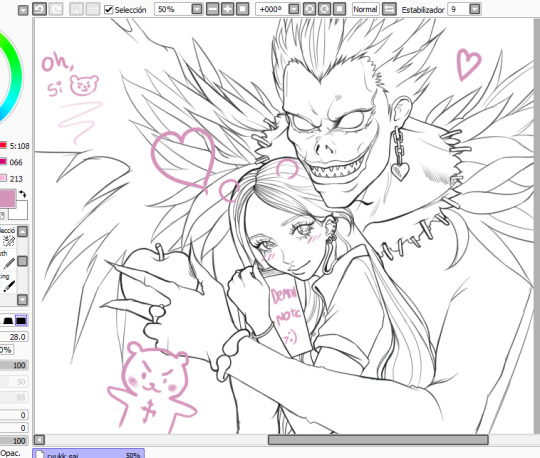Open the Estabilizador dropdown arrow
Screen dimensions: 540x458
click(x=475, y=9)
